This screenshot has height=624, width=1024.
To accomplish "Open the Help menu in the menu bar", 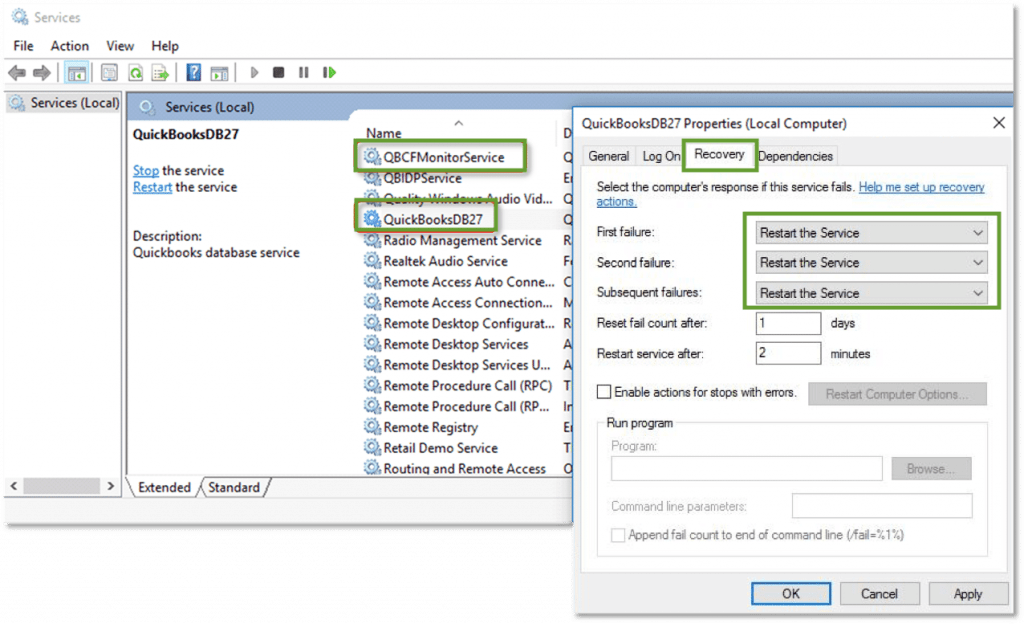I will 165,46.
